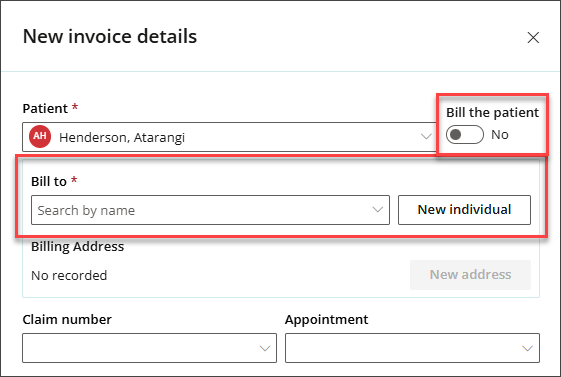Click the New address button
561x377 pixels.
[470, 275]
